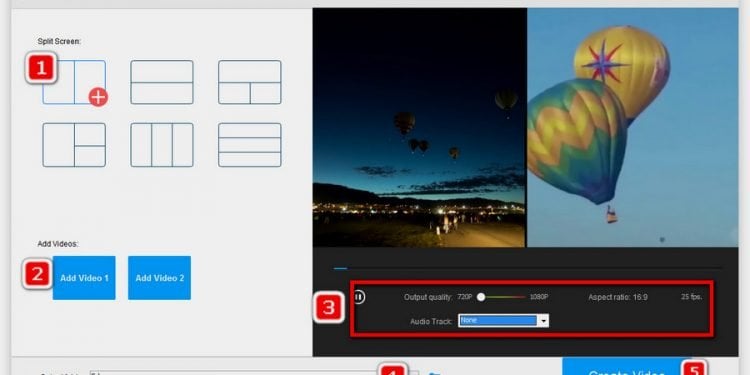Click the Add Video 2 button
The height and width of the screenshot is (375, 750).
(x=159, y=278)
